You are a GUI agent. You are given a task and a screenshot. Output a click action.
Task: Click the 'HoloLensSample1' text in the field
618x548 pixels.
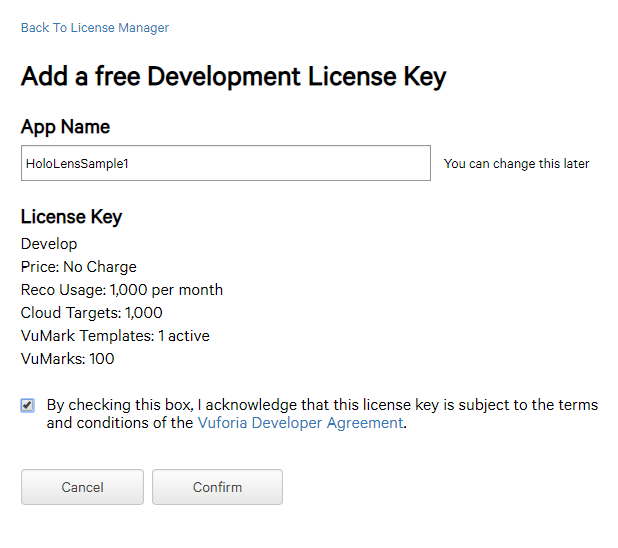(77, 164)
